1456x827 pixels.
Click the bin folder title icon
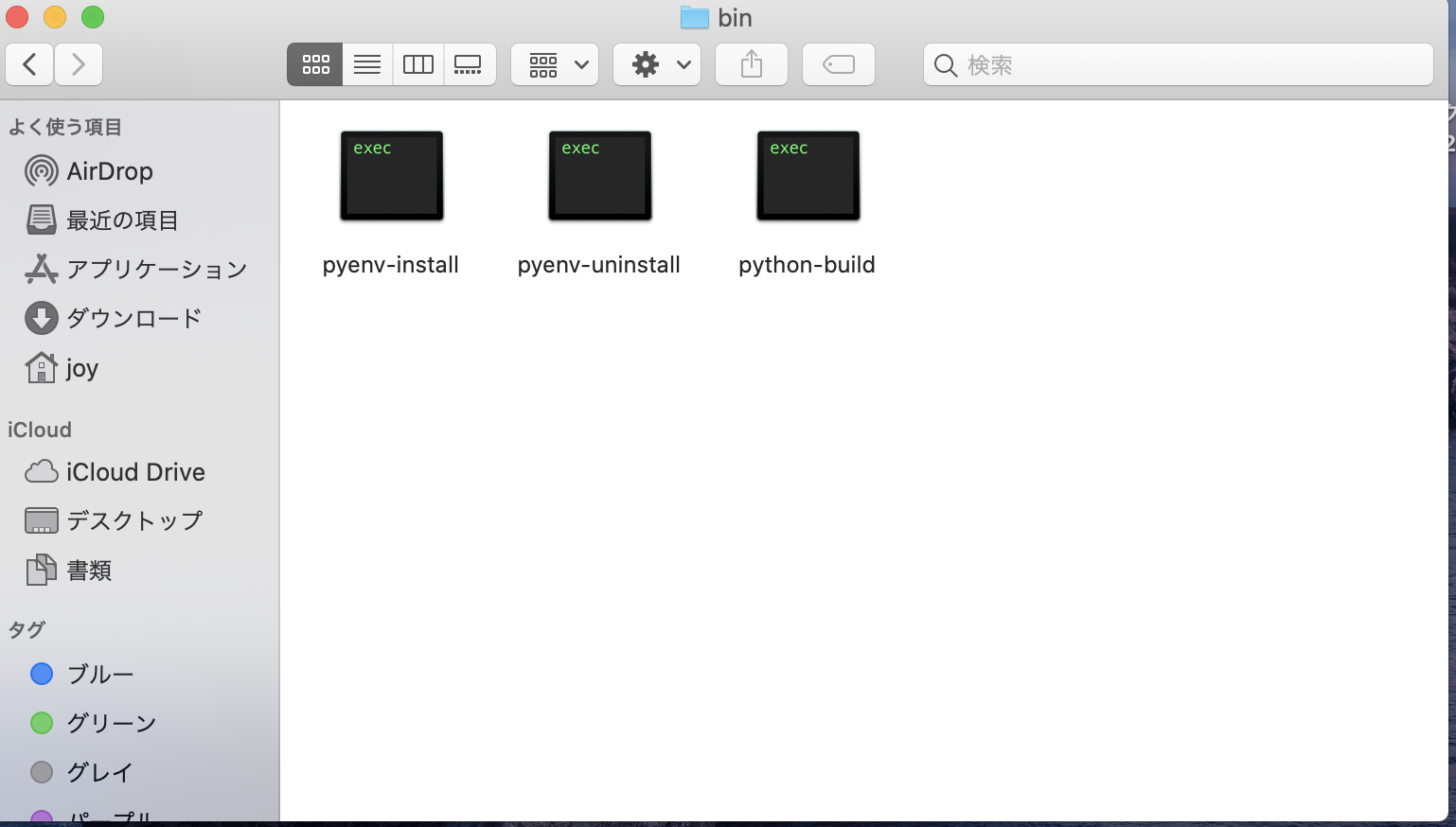point(695,17)
